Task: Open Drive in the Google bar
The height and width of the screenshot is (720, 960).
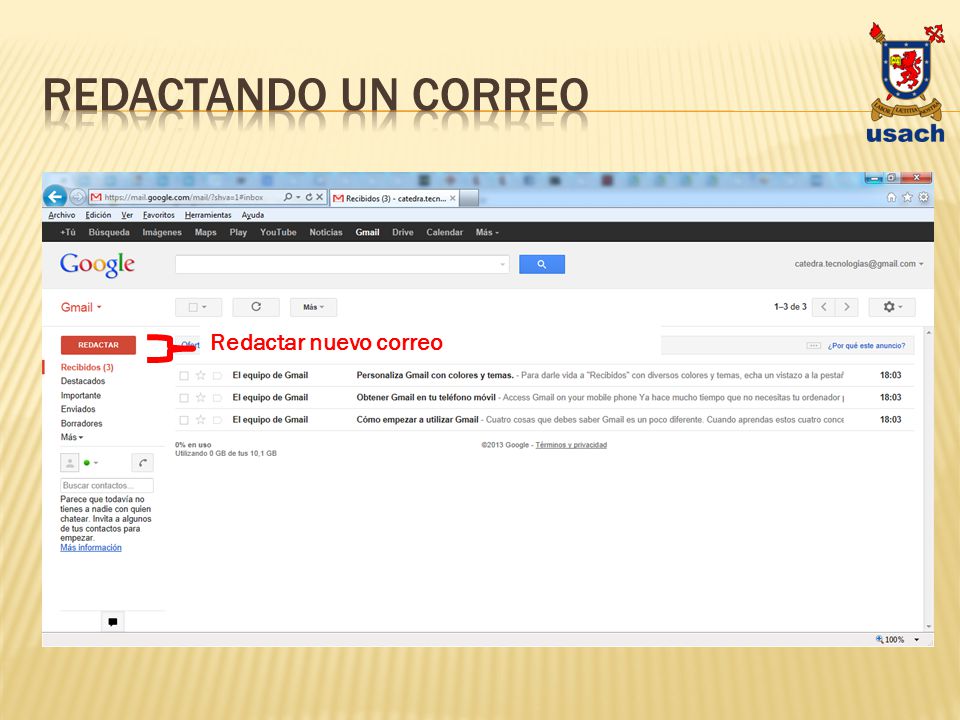Action: click(x=403, y=233)
